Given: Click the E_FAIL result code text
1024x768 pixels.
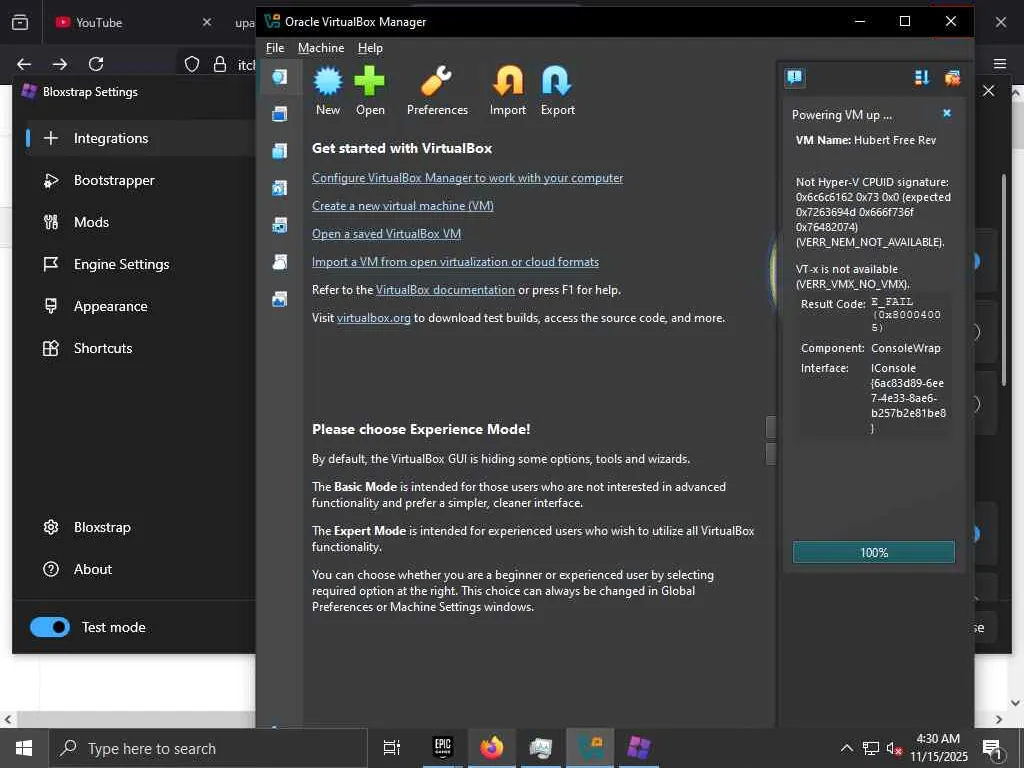Looking at the screenshot, I should coord(906,314).
